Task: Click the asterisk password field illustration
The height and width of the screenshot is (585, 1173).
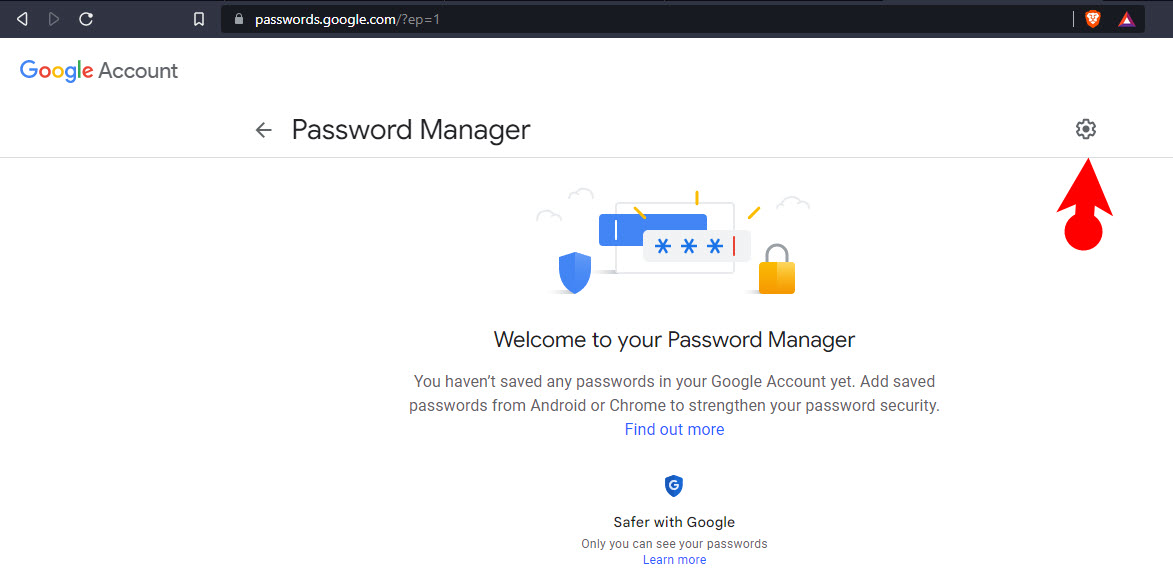Action: [696, 245]
